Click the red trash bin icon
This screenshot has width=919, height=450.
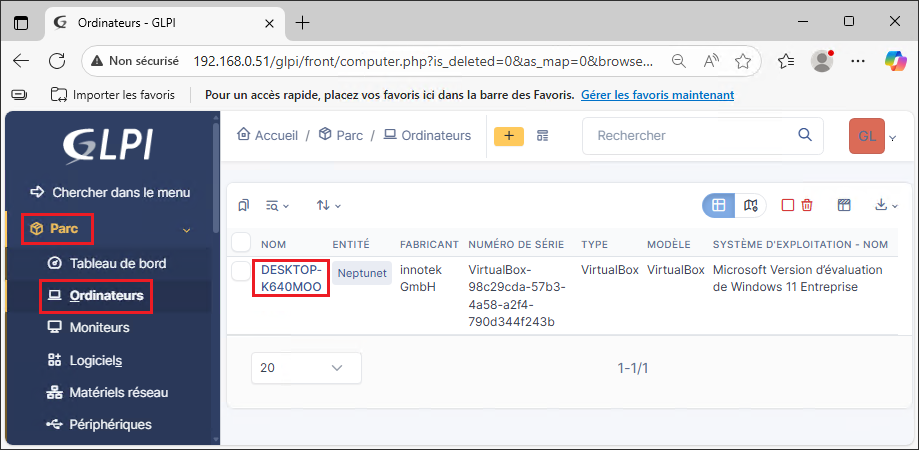[x=807, y=205]
